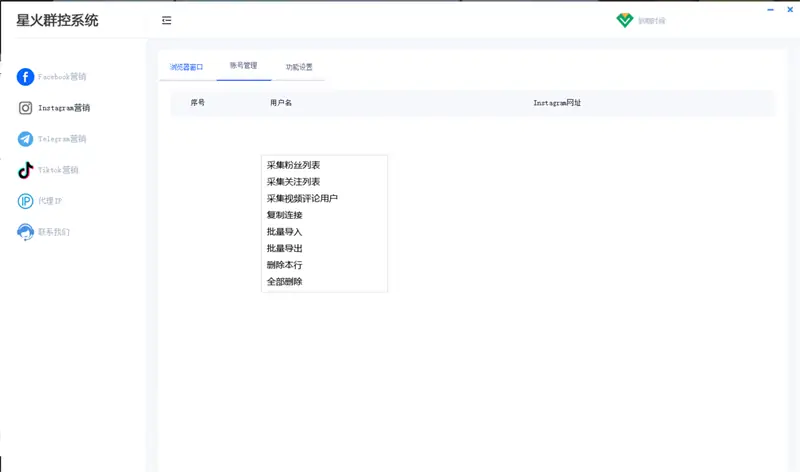Click the Instagram网址 column header
800x472 pixels.
[x=557, y=103]
